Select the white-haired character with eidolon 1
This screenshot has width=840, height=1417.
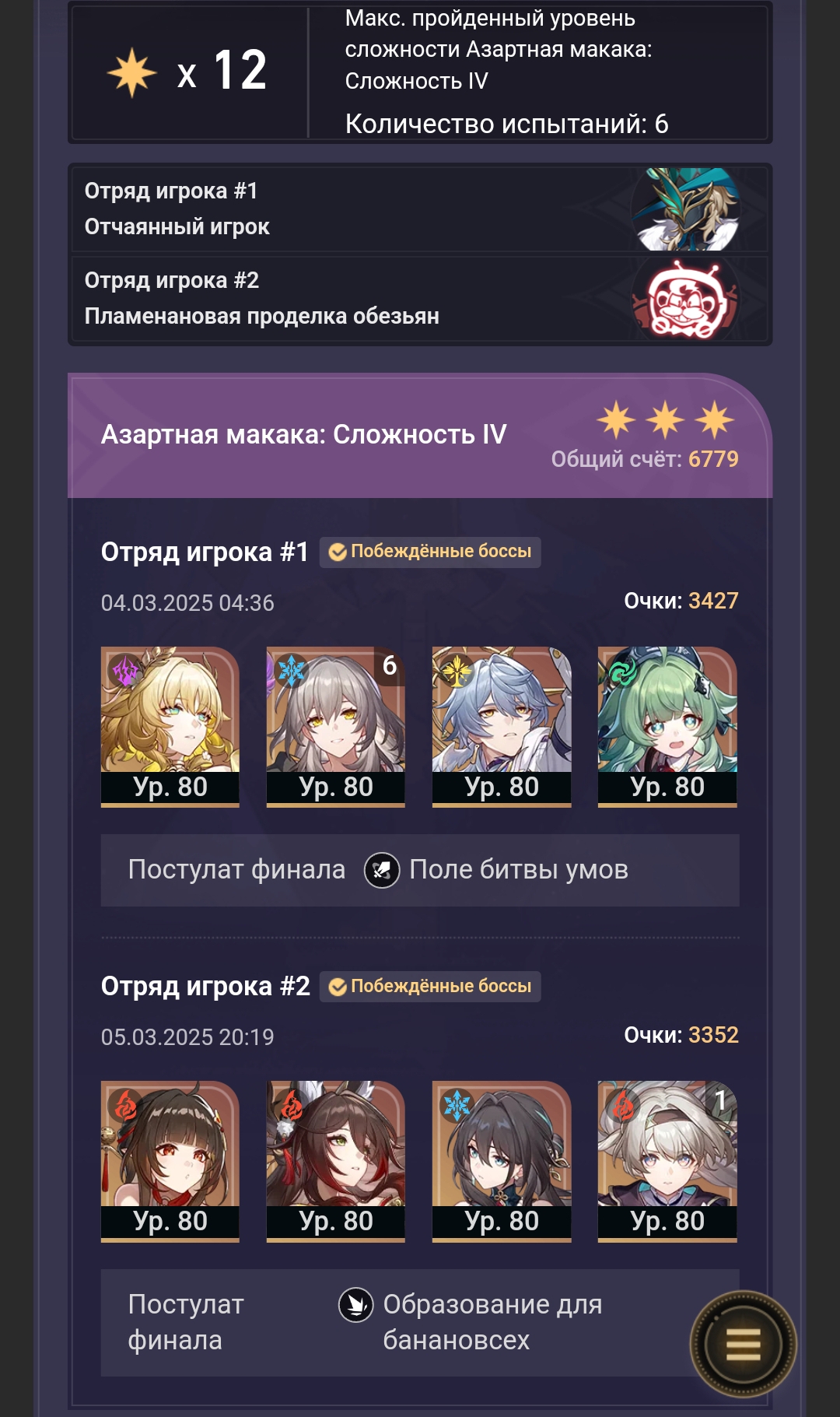667,1161
